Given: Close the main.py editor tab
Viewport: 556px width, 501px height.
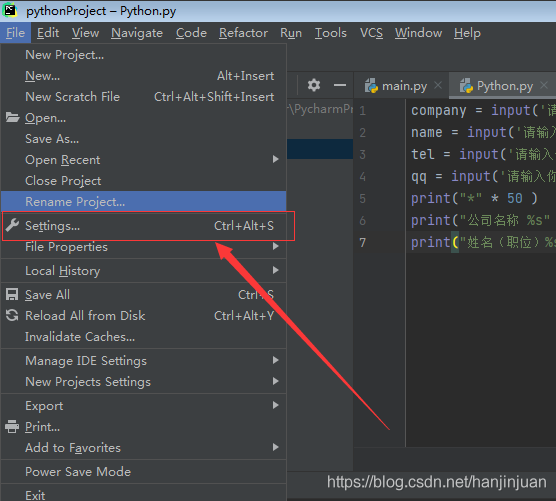Looking at the screenshot, I should [438, 85].
